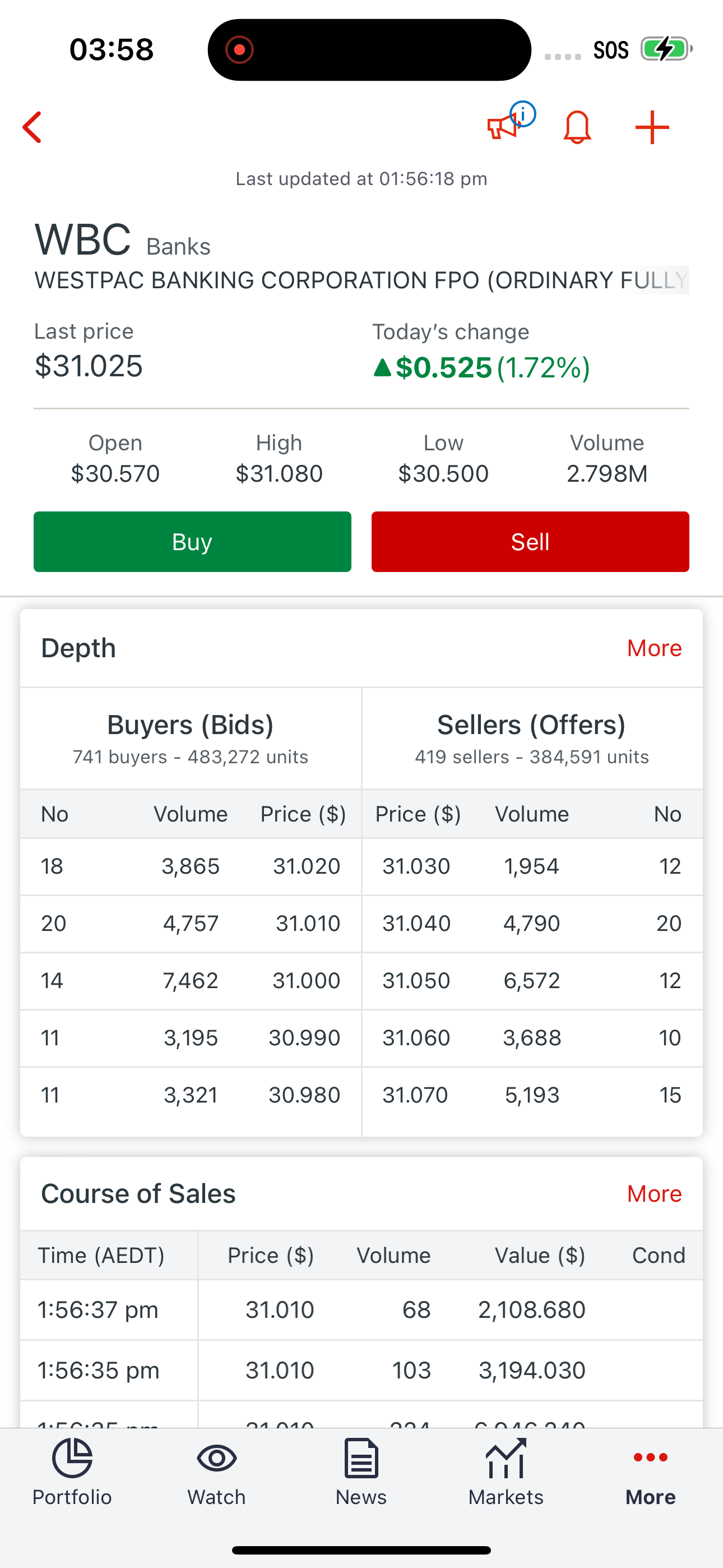723x1568 pixels.
Task: Tap bid volume 7,462
Action: pyautogui.click(x=191, y=981)
